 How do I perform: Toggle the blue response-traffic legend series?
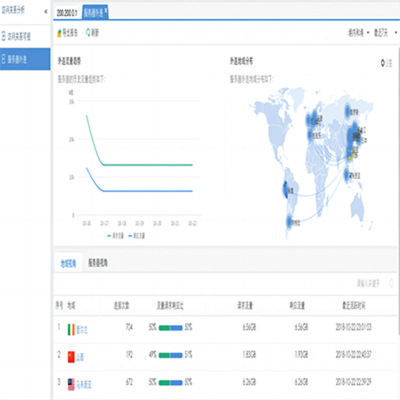click(x=137, y=236)
